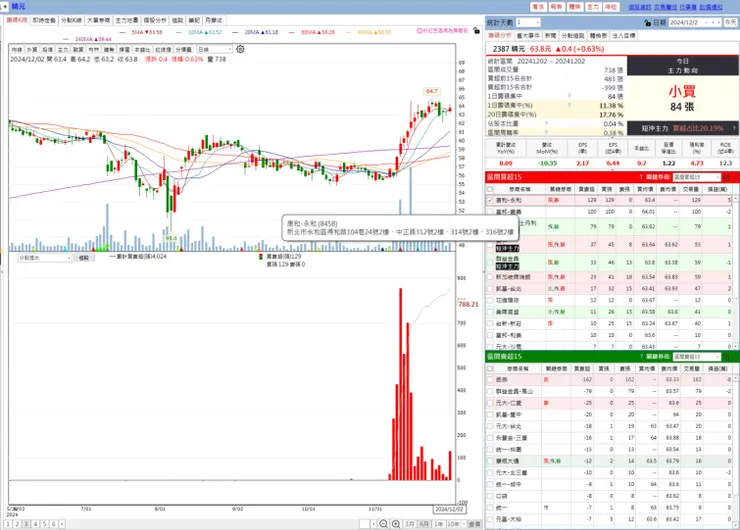This screenshot has width=740, height=530.
Task: Open the 交易醫生 link in title bar
Action: pyautogui.click(x=665, y=7)
